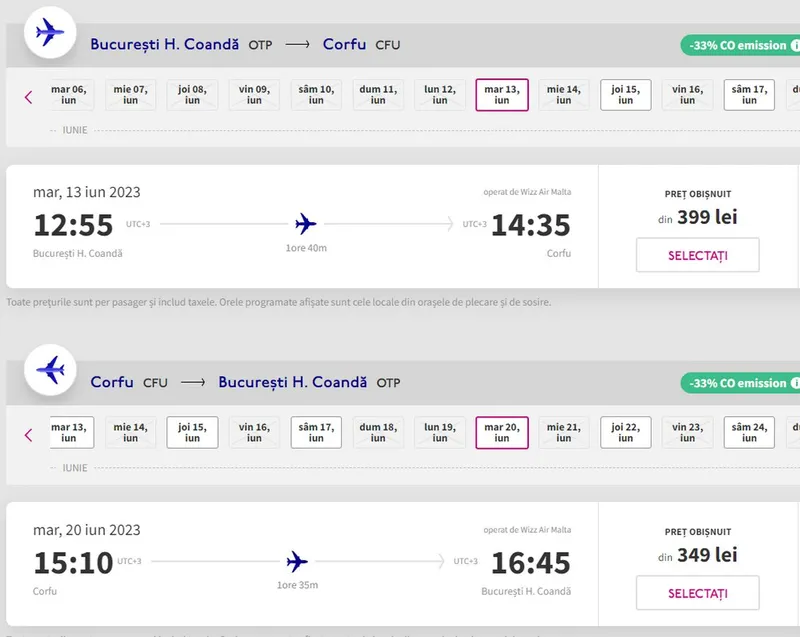Click the info icon beside return CO emission badge
Viewport: 800px width, 637px height.
[x=795, y=383]
